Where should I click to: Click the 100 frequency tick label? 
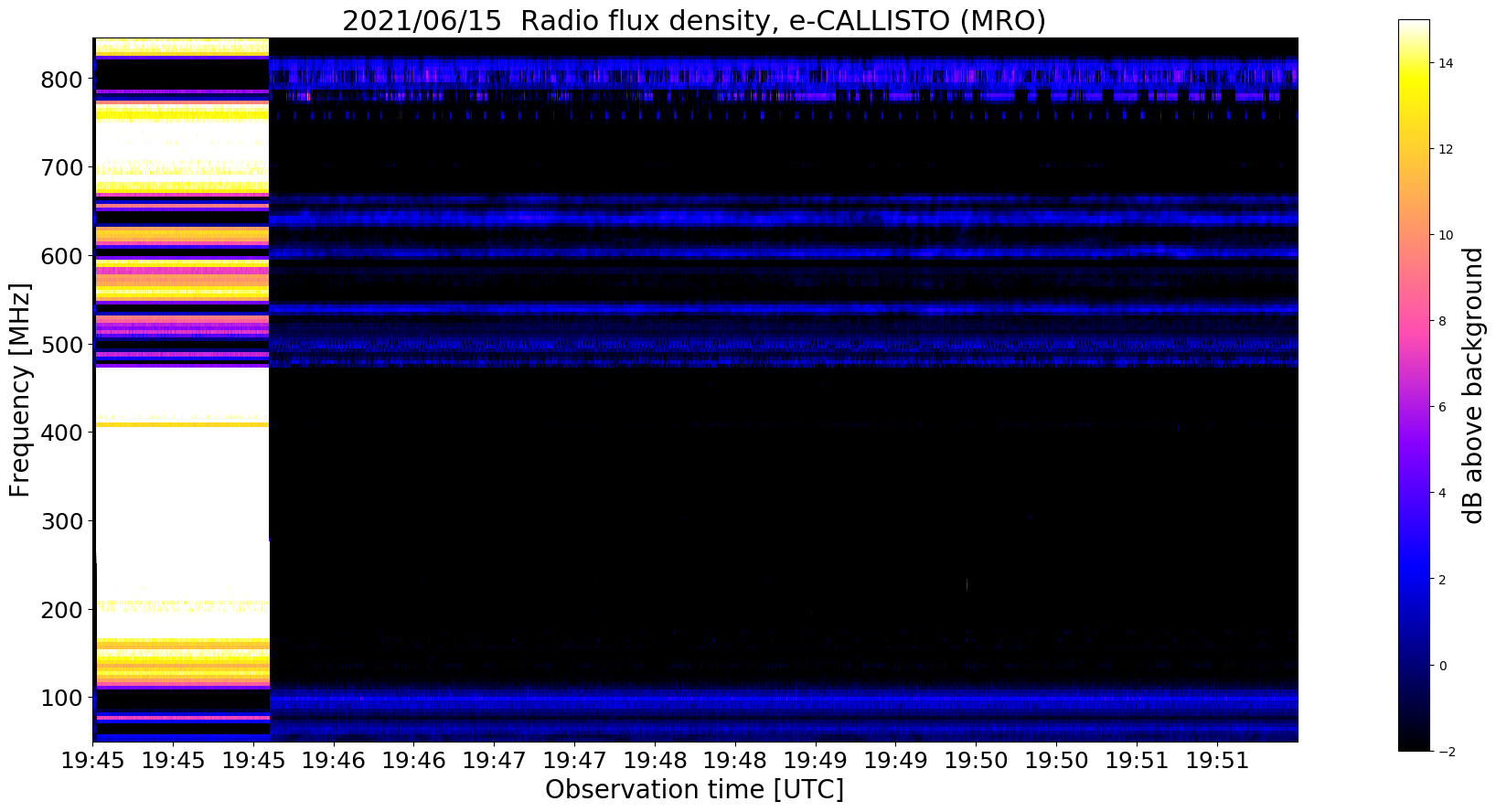[60, 698]
